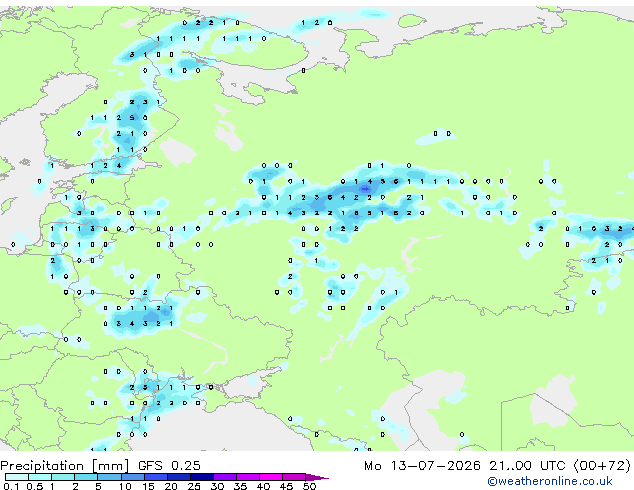Click the '21..00 UTC (00+72)' time label

click(560, 466)
